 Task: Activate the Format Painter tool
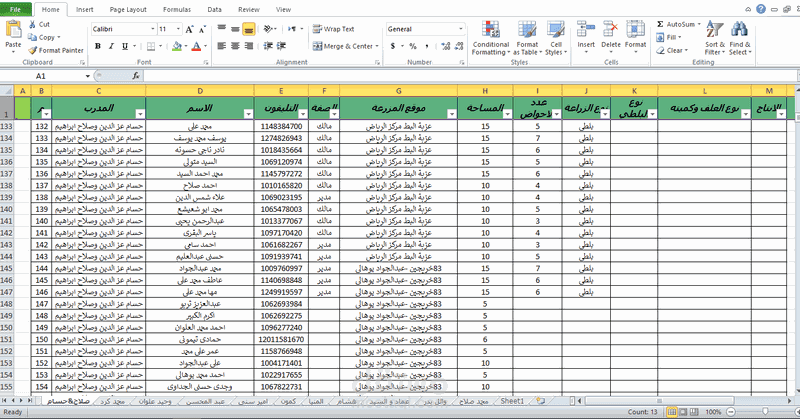coord(55,50)
